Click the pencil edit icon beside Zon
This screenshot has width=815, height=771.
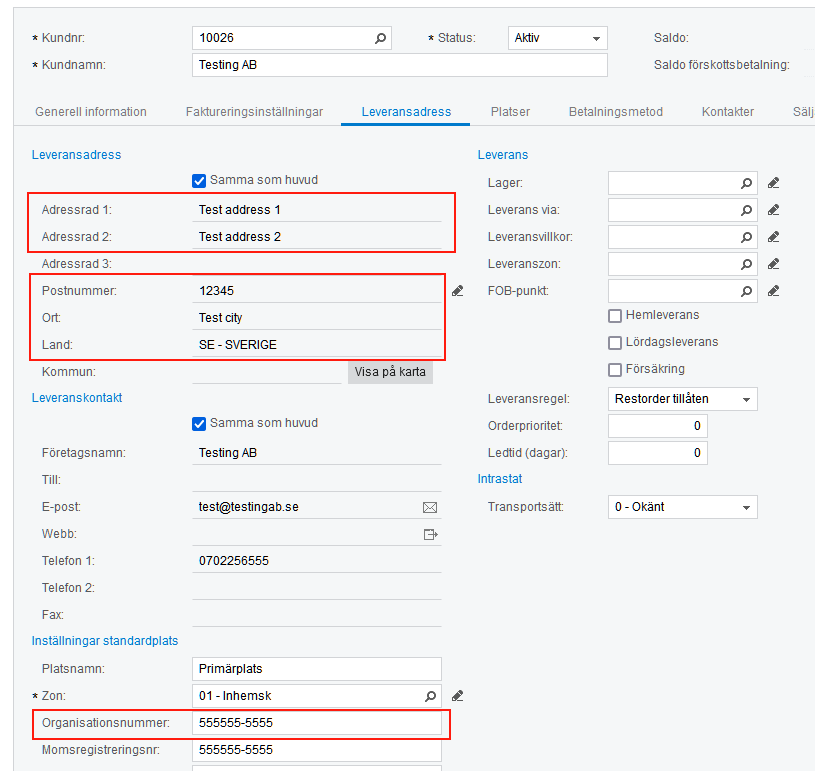pyautogui.click(x=458, y=695)
